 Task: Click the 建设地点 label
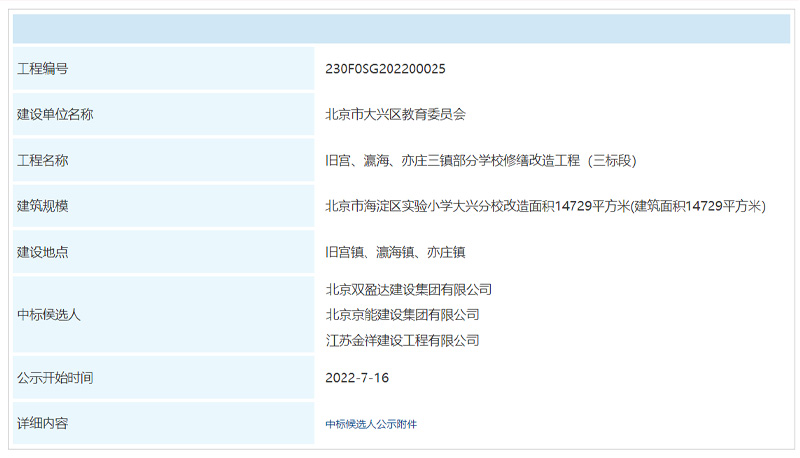coord(43,252)
